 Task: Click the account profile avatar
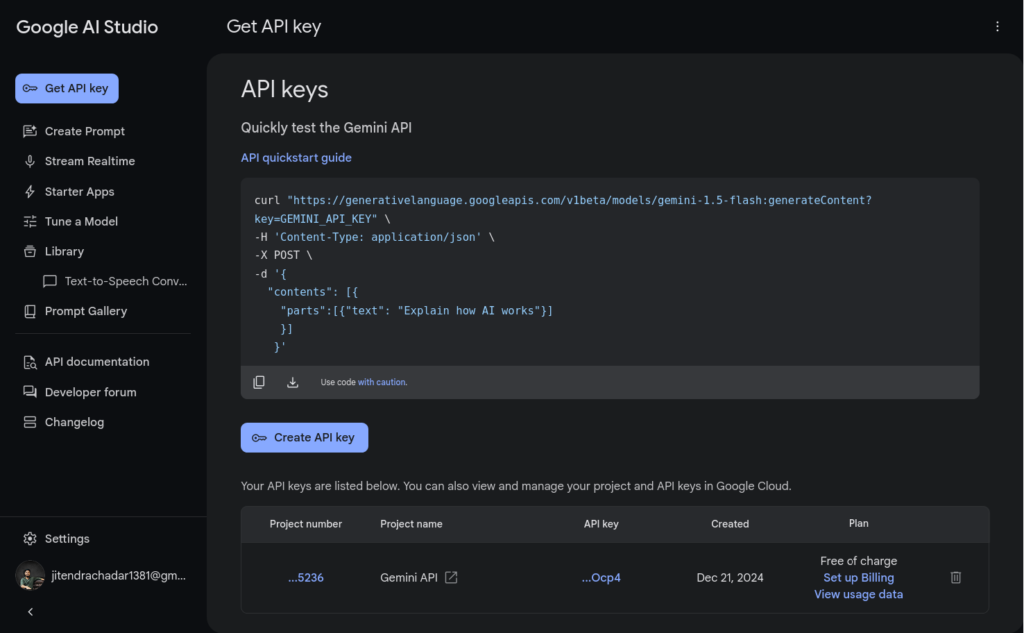tap(30, 576)
